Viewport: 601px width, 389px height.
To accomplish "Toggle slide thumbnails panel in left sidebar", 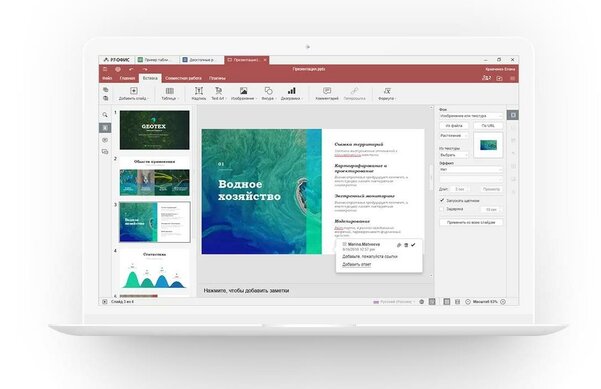I will 105,127.
